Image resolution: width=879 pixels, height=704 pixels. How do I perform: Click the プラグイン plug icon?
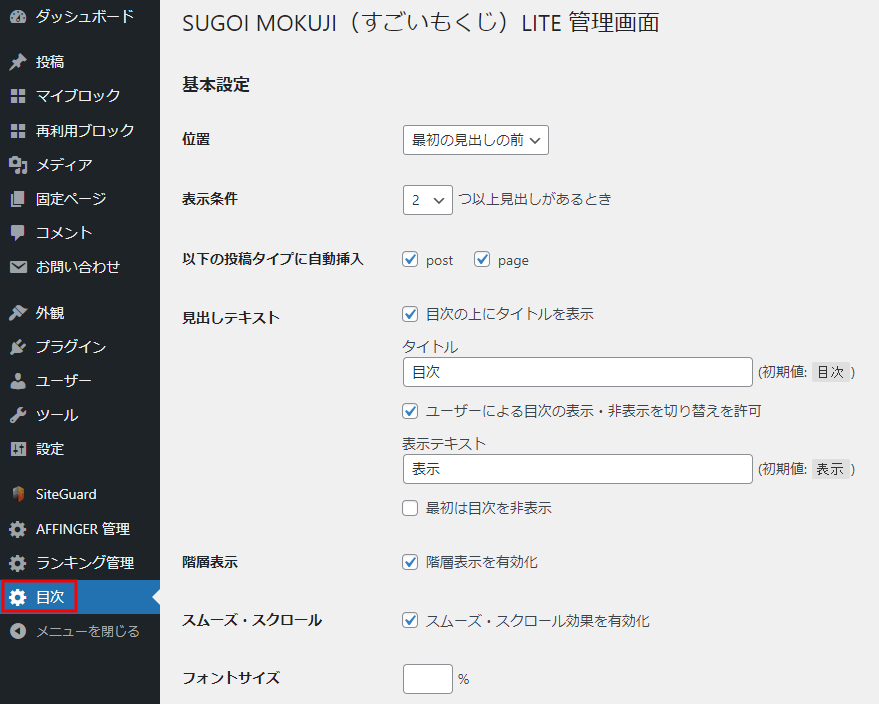click(18, 347)
